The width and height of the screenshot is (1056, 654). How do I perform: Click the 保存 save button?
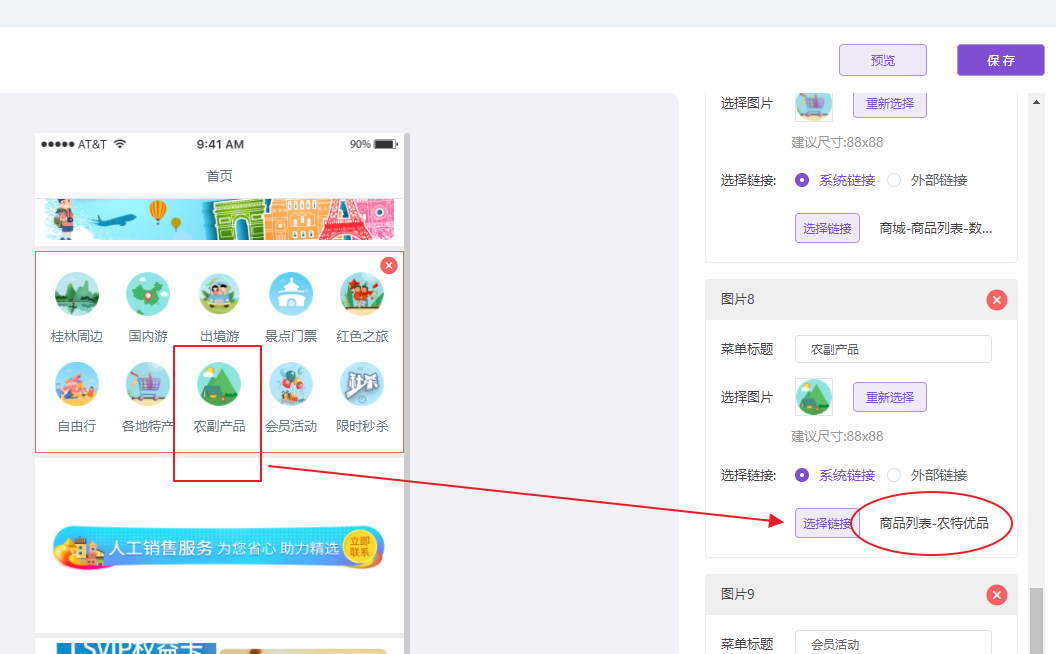click(1000, 60)
